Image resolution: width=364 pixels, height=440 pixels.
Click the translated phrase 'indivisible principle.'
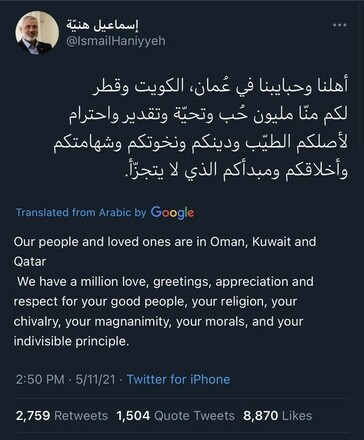[x=71, y=341]
